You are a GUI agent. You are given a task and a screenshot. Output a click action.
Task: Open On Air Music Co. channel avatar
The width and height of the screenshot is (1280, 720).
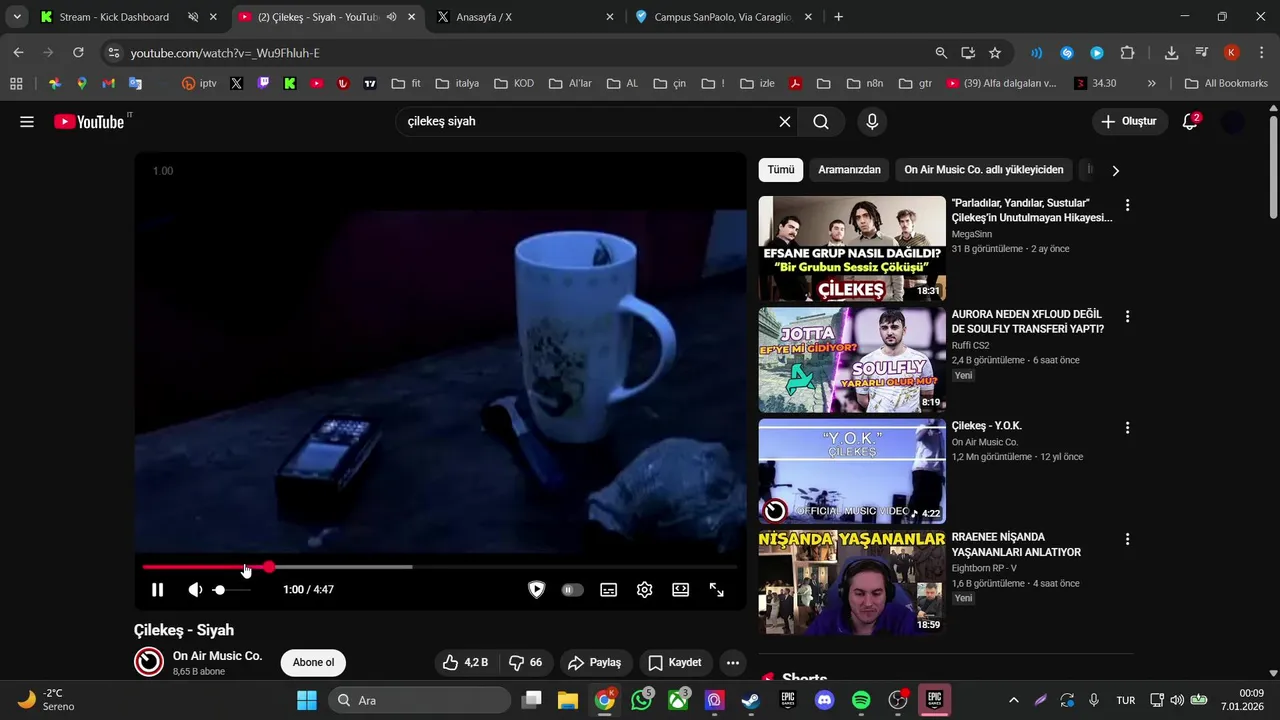pos(149,662)
